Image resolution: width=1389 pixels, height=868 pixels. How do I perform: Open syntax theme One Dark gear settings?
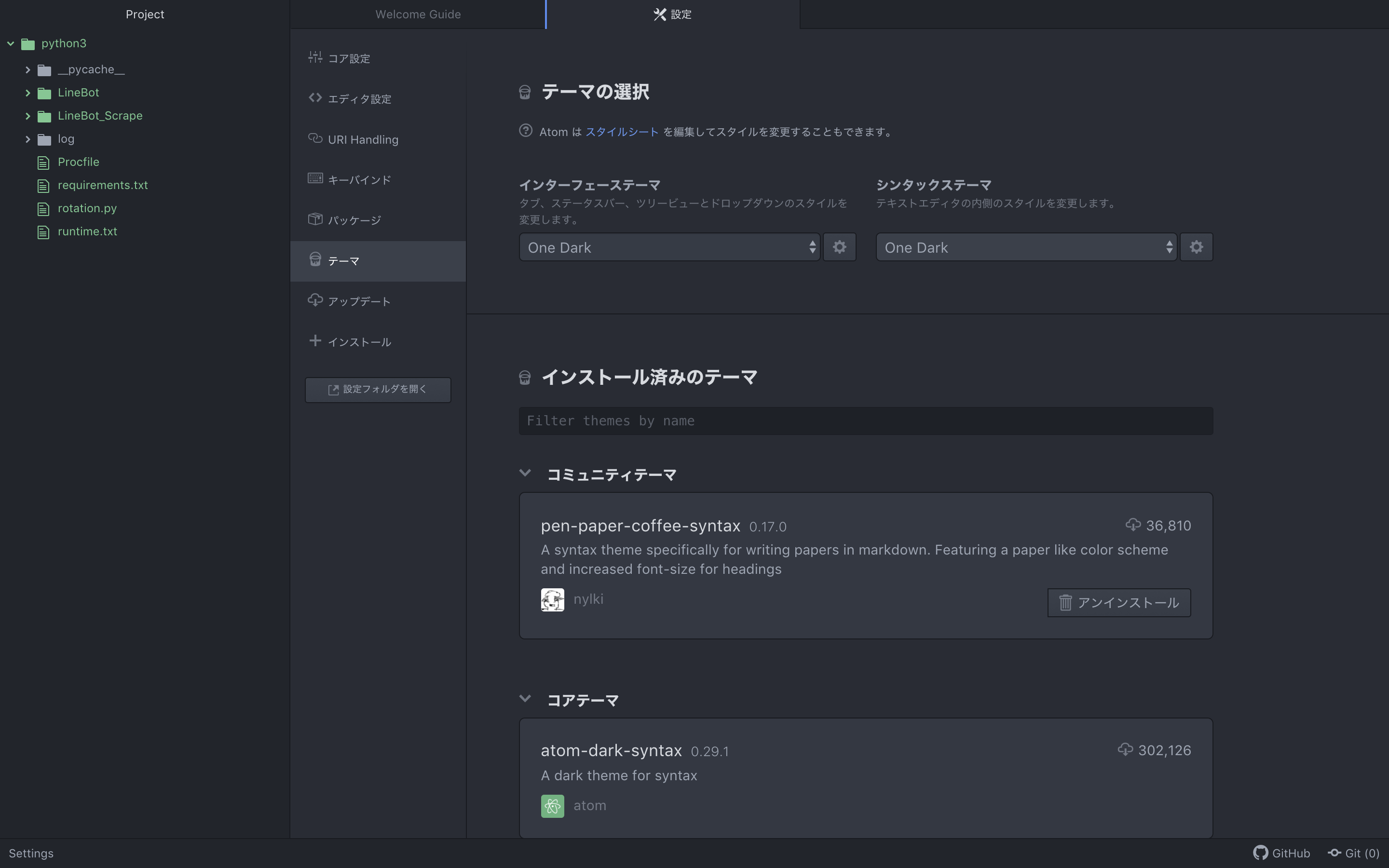tap(1196, 247)
